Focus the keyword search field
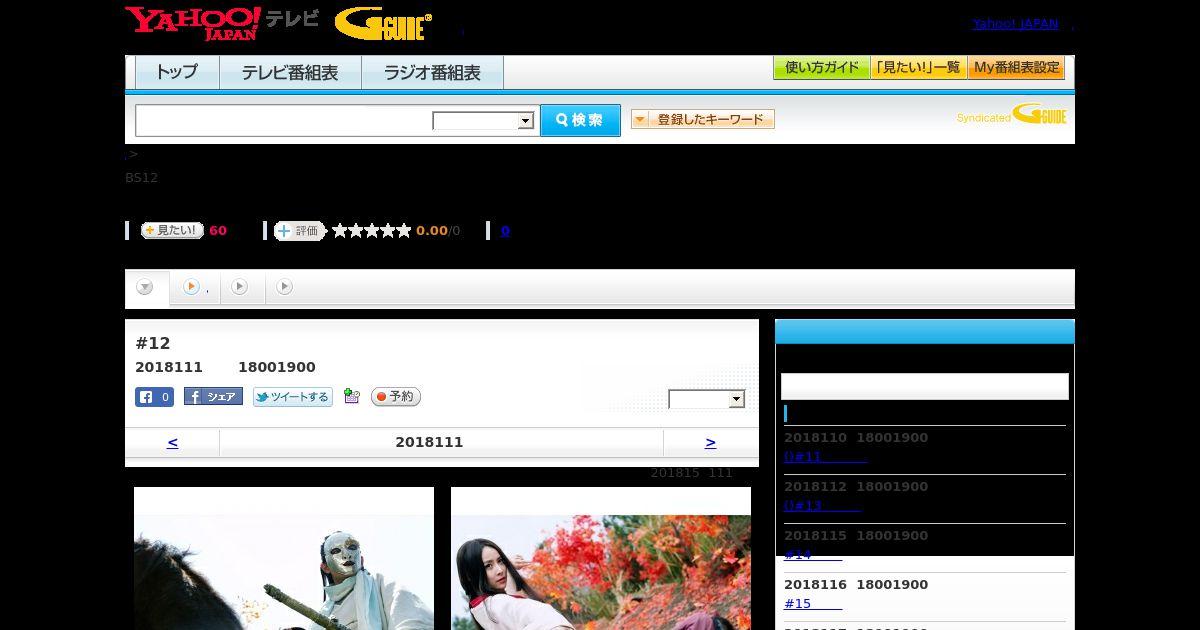1200x630 pixels. 284,120
